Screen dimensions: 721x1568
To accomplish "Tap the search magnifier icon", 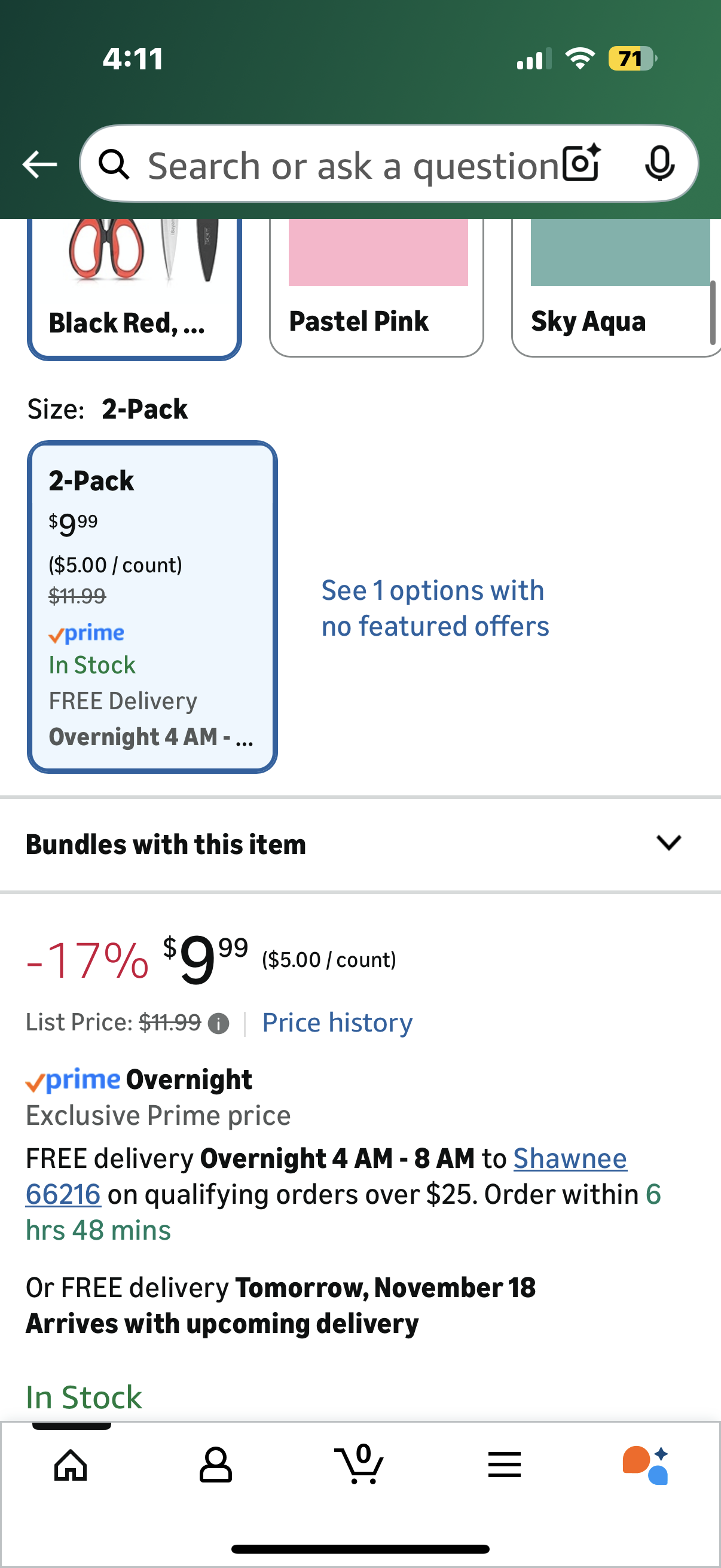I will (x=114, y=164).
